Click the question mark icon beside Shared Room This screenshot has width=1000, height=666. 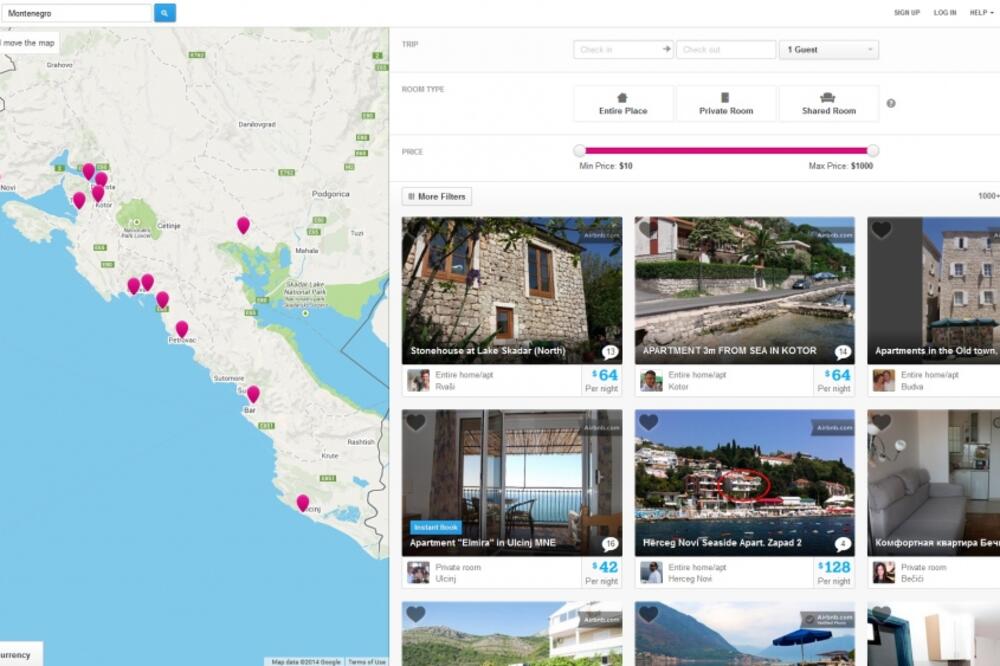888,102
